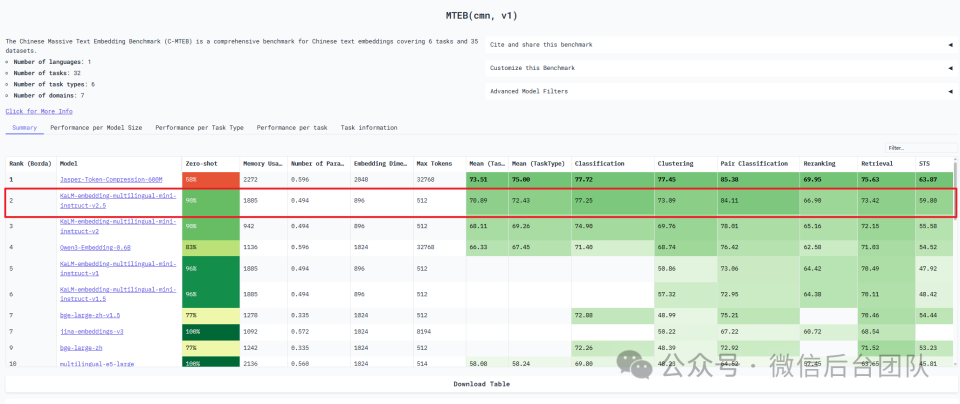This screenshot has width=960, height=404.
Task: Select the Retrieval score 75.63
Action: click(887, 180)
